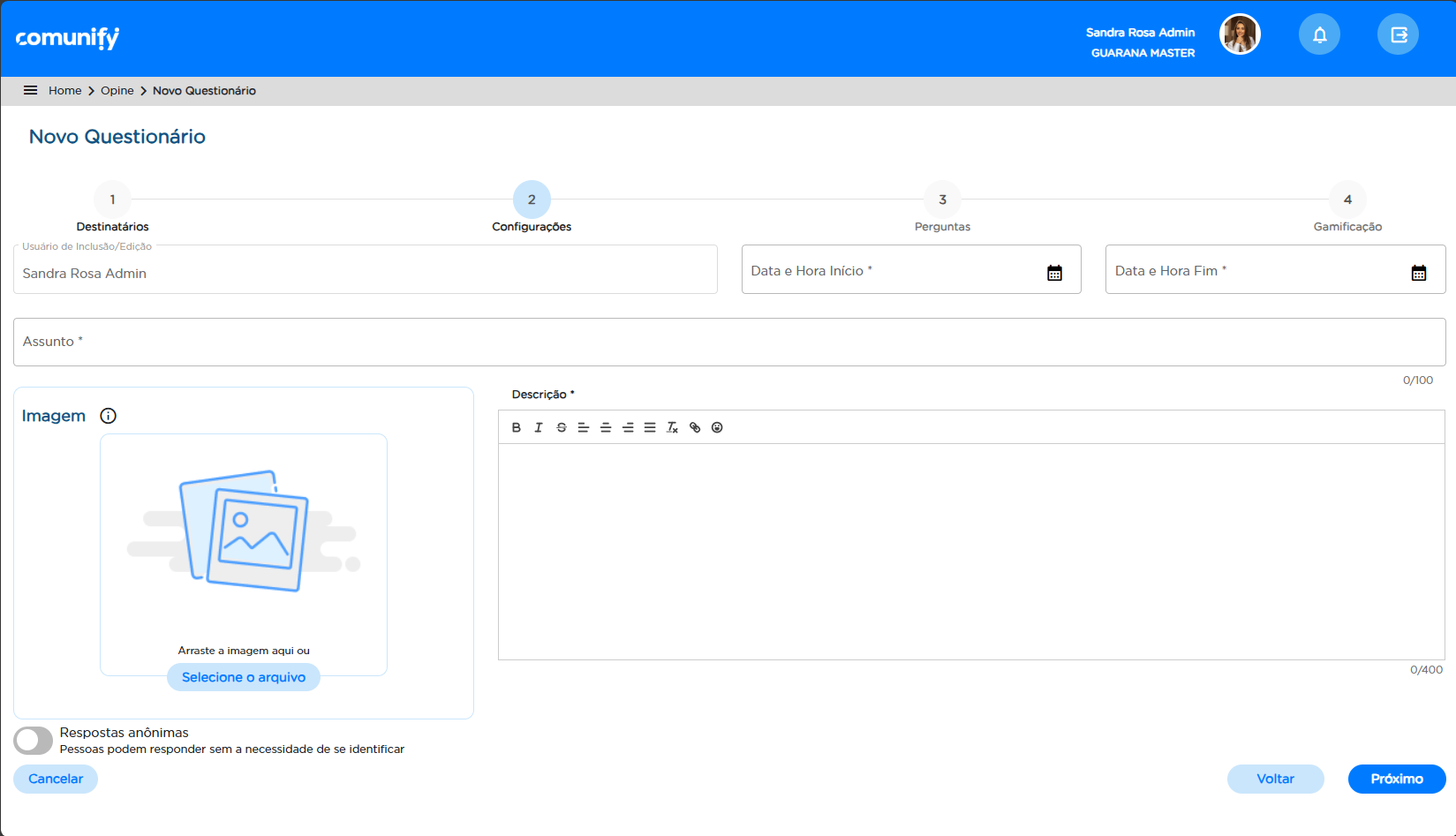Click the Próximo button
The width and height of the screenshot is (1456, 836).
tap(1397, 779)
